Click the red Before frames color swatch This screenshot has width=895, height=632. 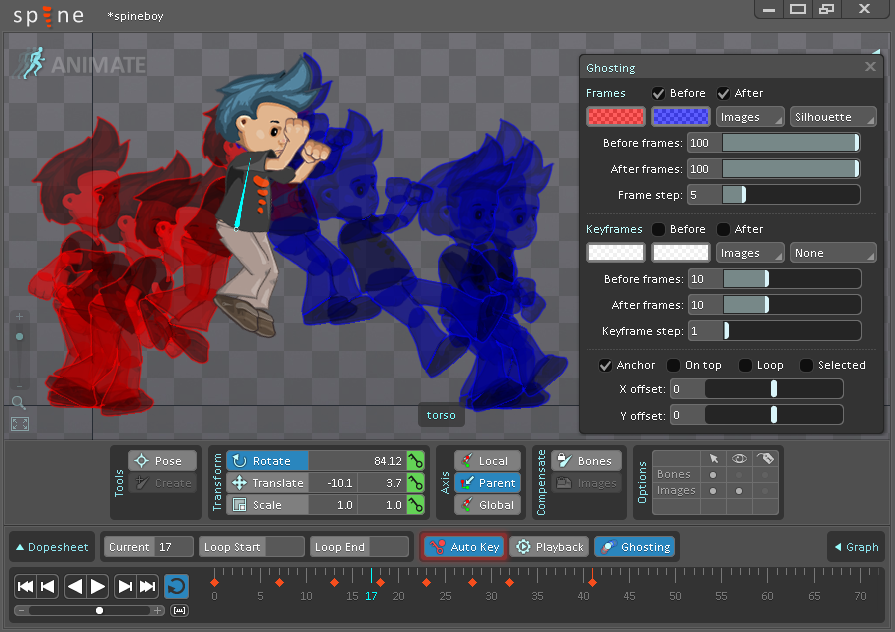click(x=615, y=117)
